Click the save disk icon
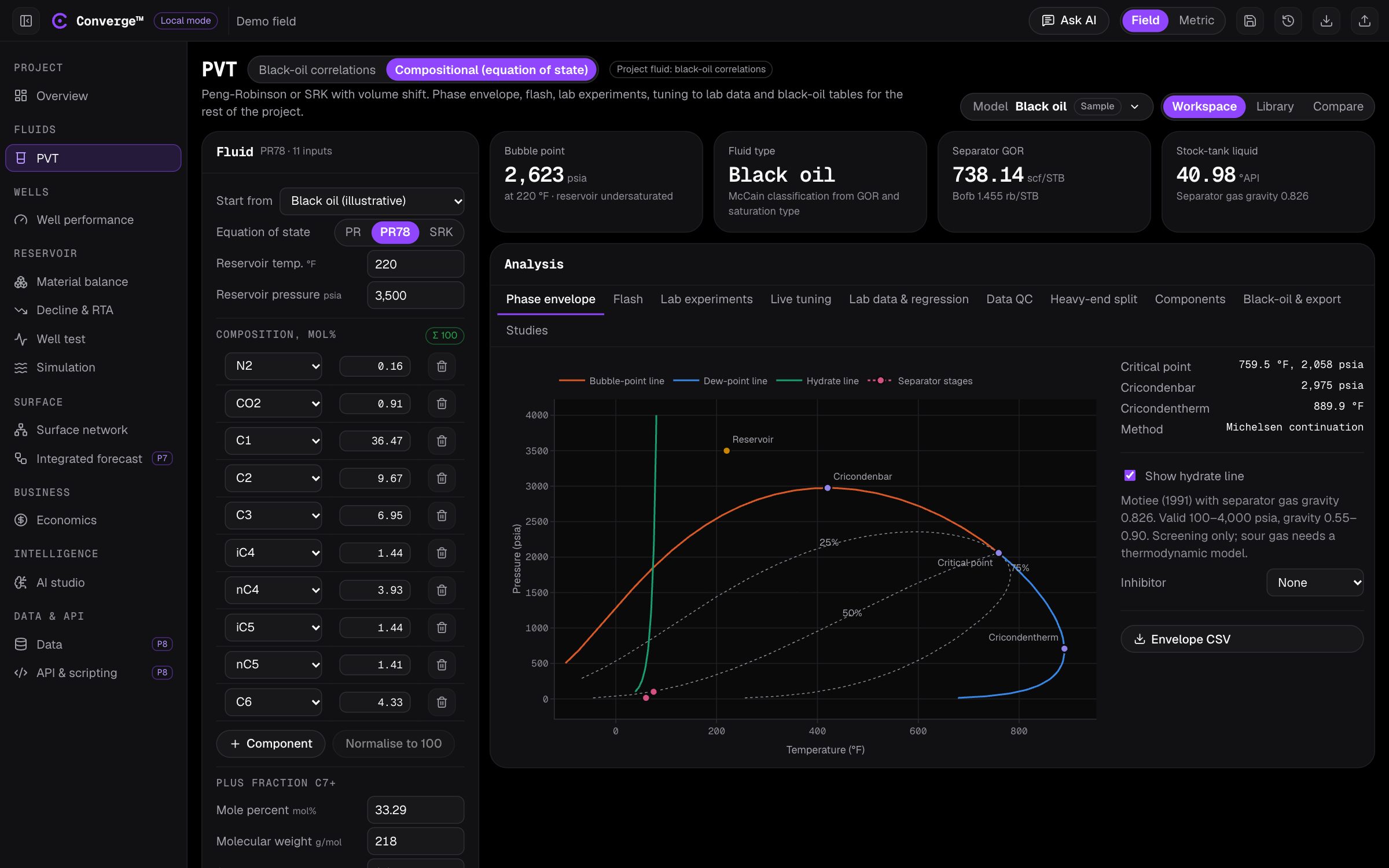This screenshot has height=868, width=1389. (1250, 21)
